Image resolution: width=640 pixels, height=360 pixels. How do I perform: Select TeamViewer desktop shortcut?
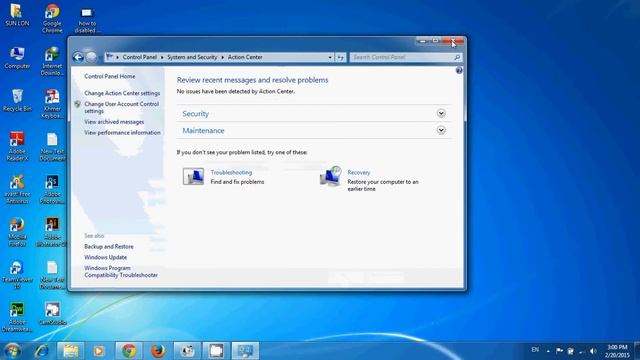pos(17,275)
